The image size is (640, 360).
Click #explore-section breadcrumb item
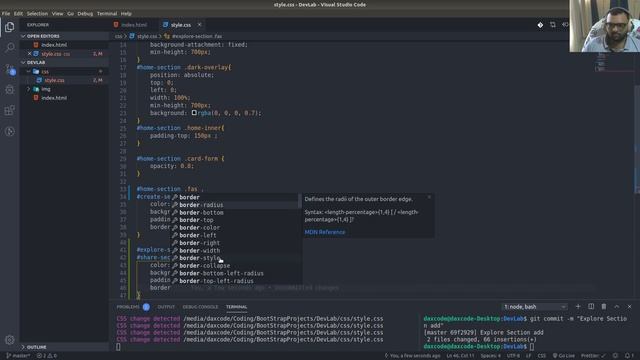[x=193, y=36]
